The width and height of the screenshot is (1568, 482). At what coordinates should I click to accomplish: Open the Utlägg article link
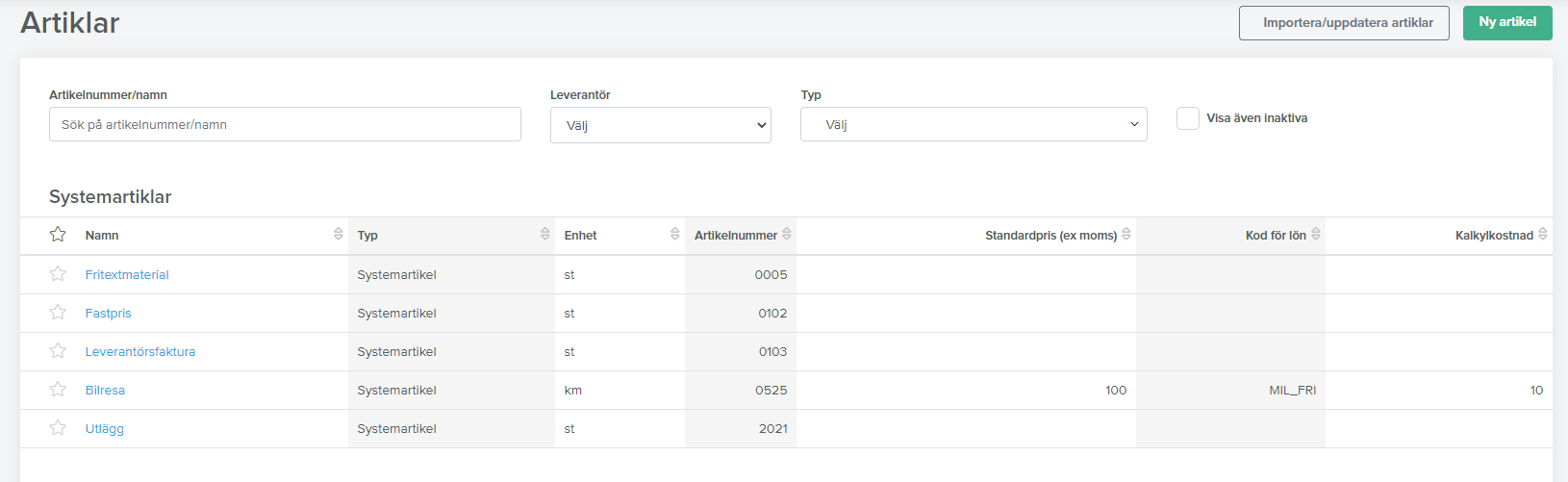pyautogui.click(x=104, y=429)
